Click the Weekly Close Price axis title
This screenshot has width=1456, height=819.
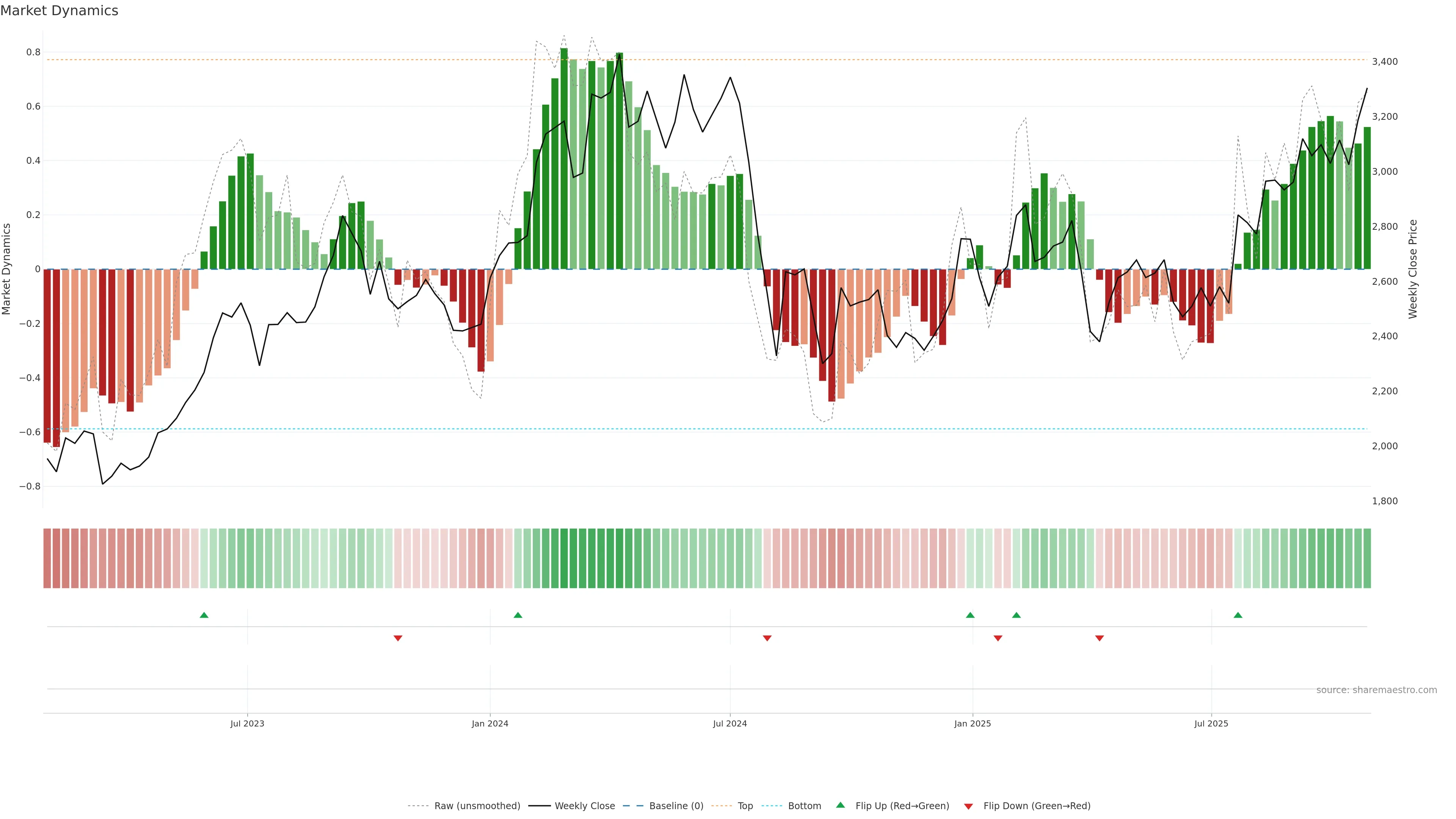point(1412,269)
